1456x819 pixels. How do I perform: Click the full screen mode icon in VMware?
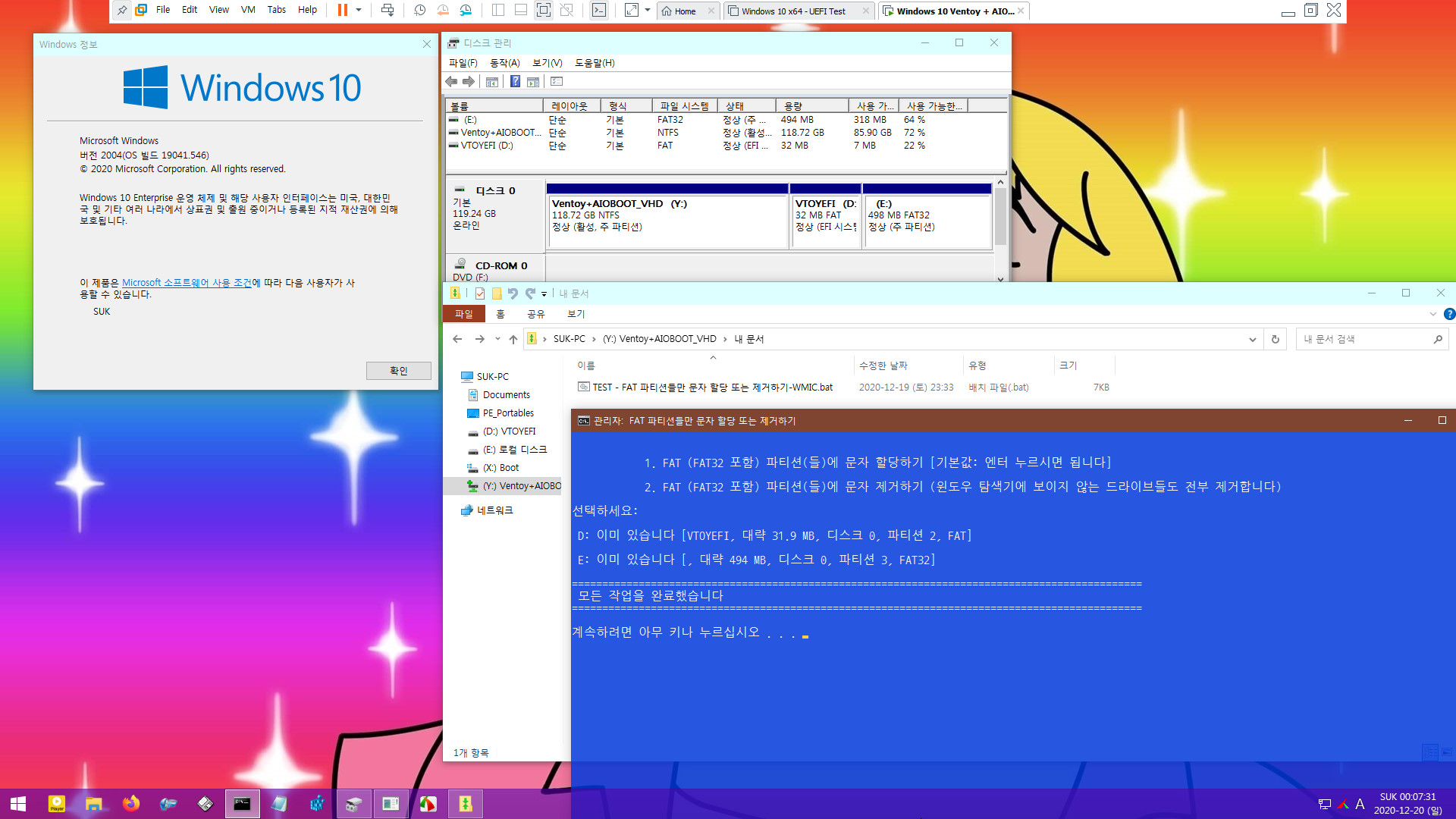click(544, 11)
